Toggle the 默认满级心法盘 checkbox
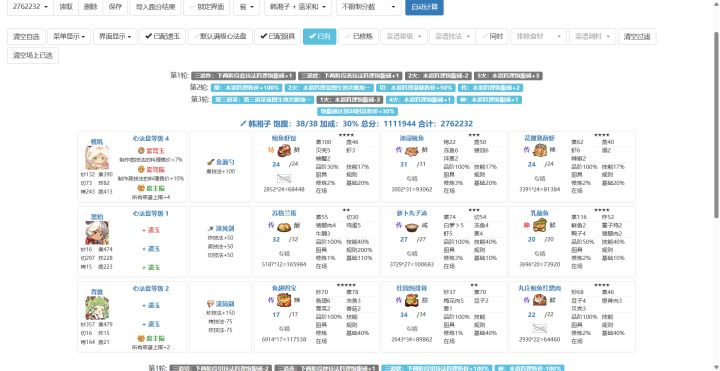Viewport: 720px width, 371px height. point(220,36)
